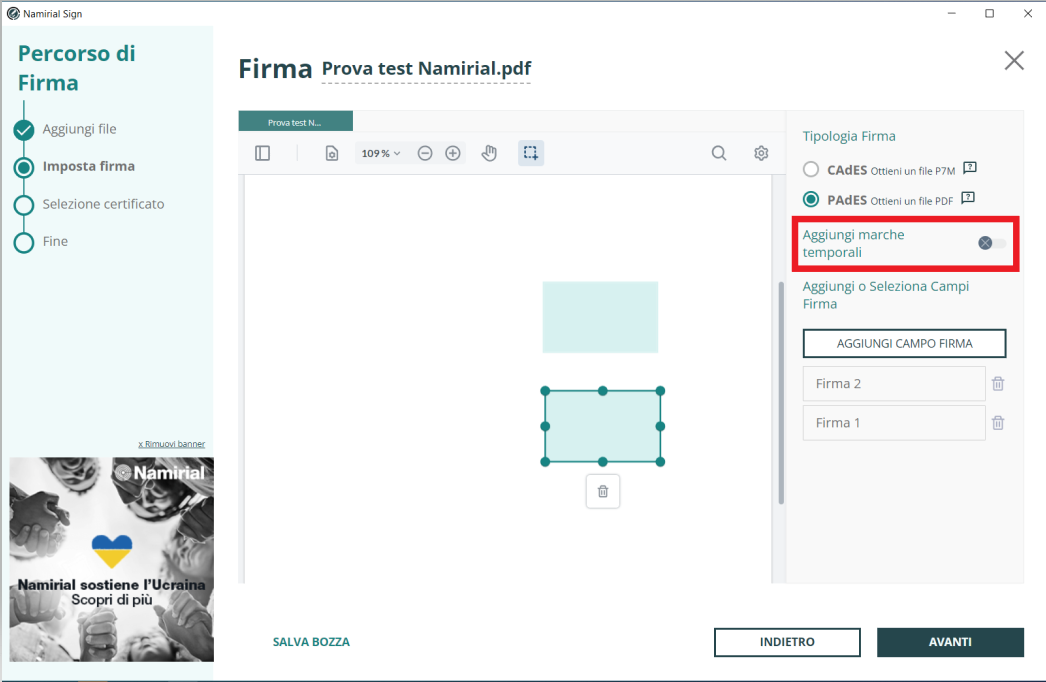
Task: Open the 109 % zoom level dropdown
Action: pos(381,153)
